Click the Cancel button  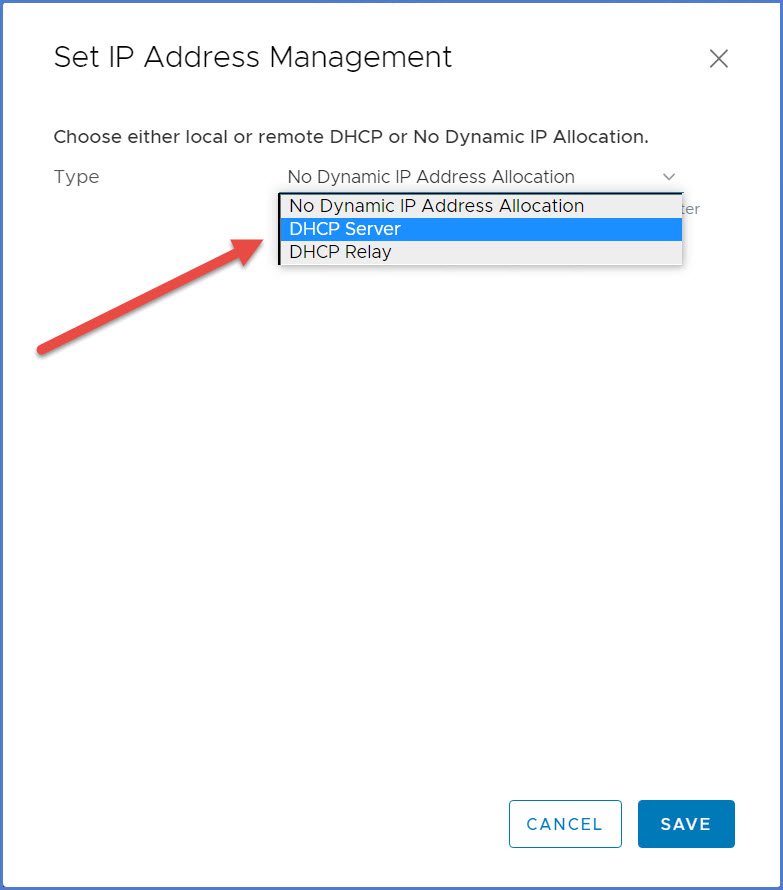tap(565, 824)
